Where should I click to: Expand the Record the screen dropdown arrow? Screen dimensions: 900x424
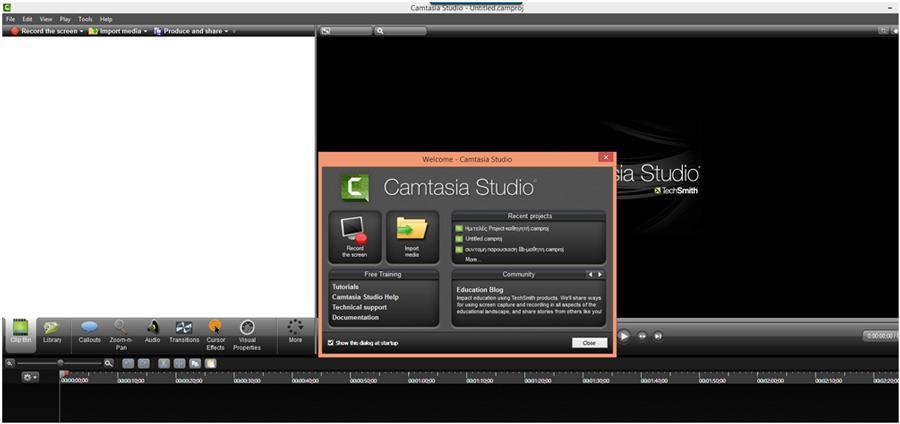[x=82, y=31]
